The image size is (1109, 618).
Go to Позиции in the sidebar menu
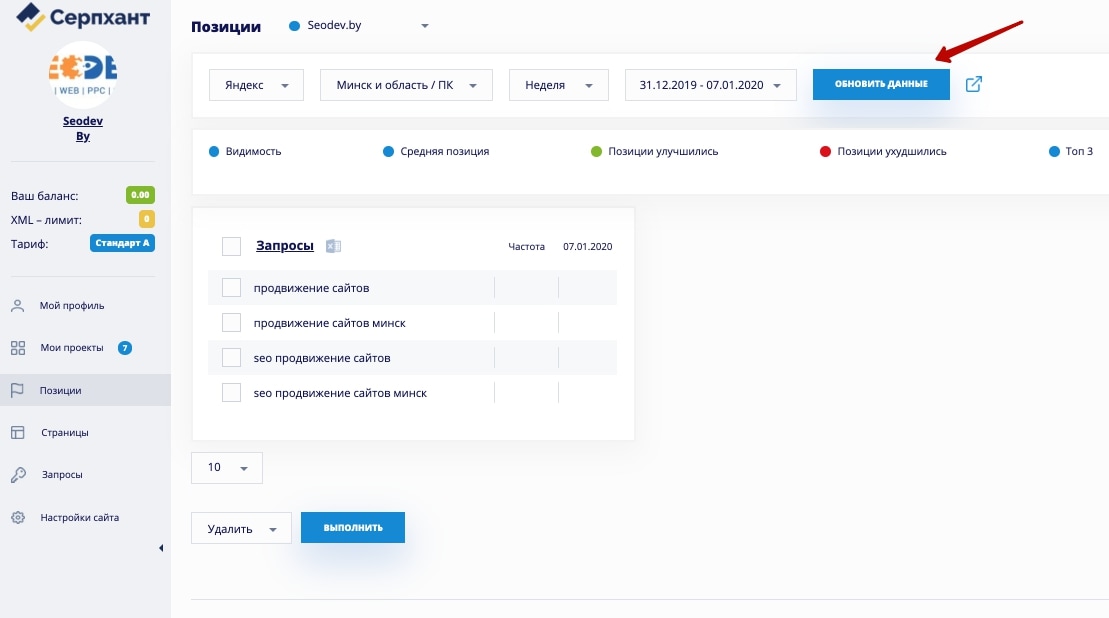pos(61,391)
